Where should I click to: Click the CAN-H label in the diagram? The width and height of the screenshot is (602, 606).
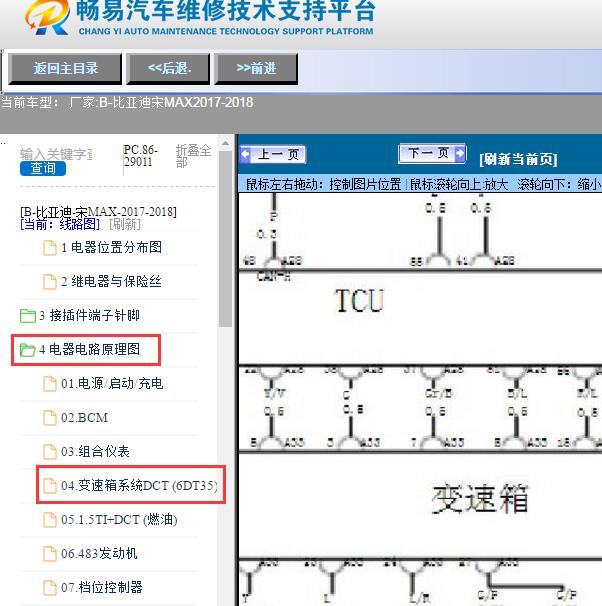click(x=274, y=276)
